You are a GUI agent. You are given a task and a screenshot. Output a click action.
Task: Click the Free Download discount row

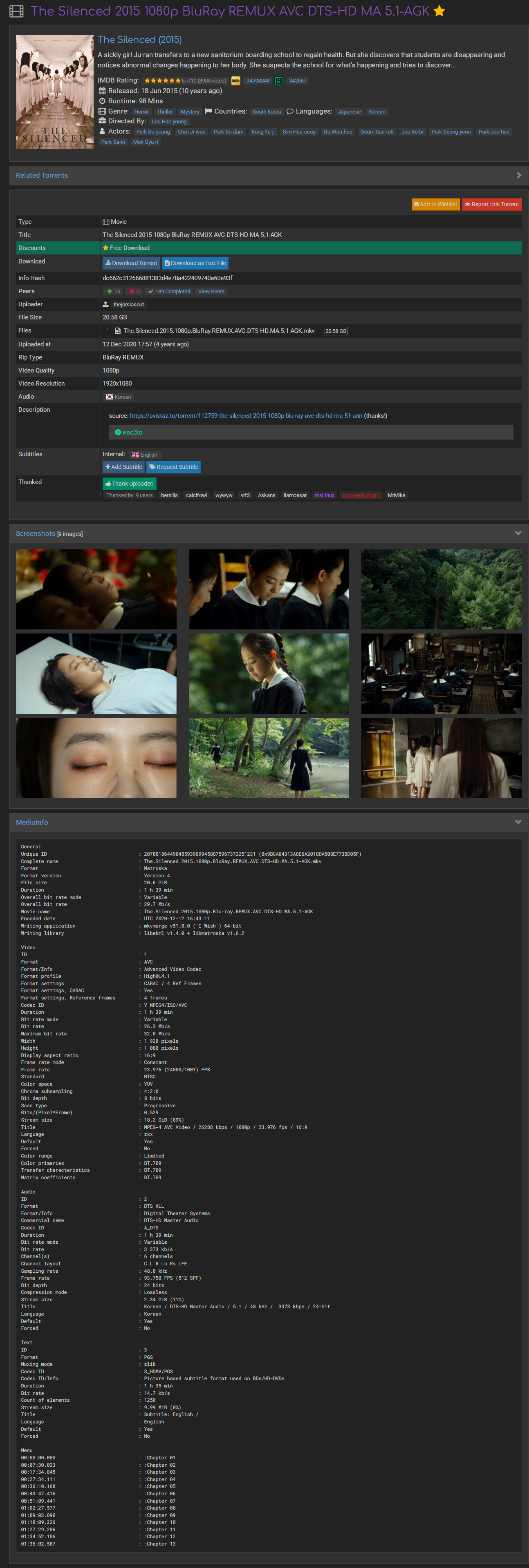(x=269, y=248)
